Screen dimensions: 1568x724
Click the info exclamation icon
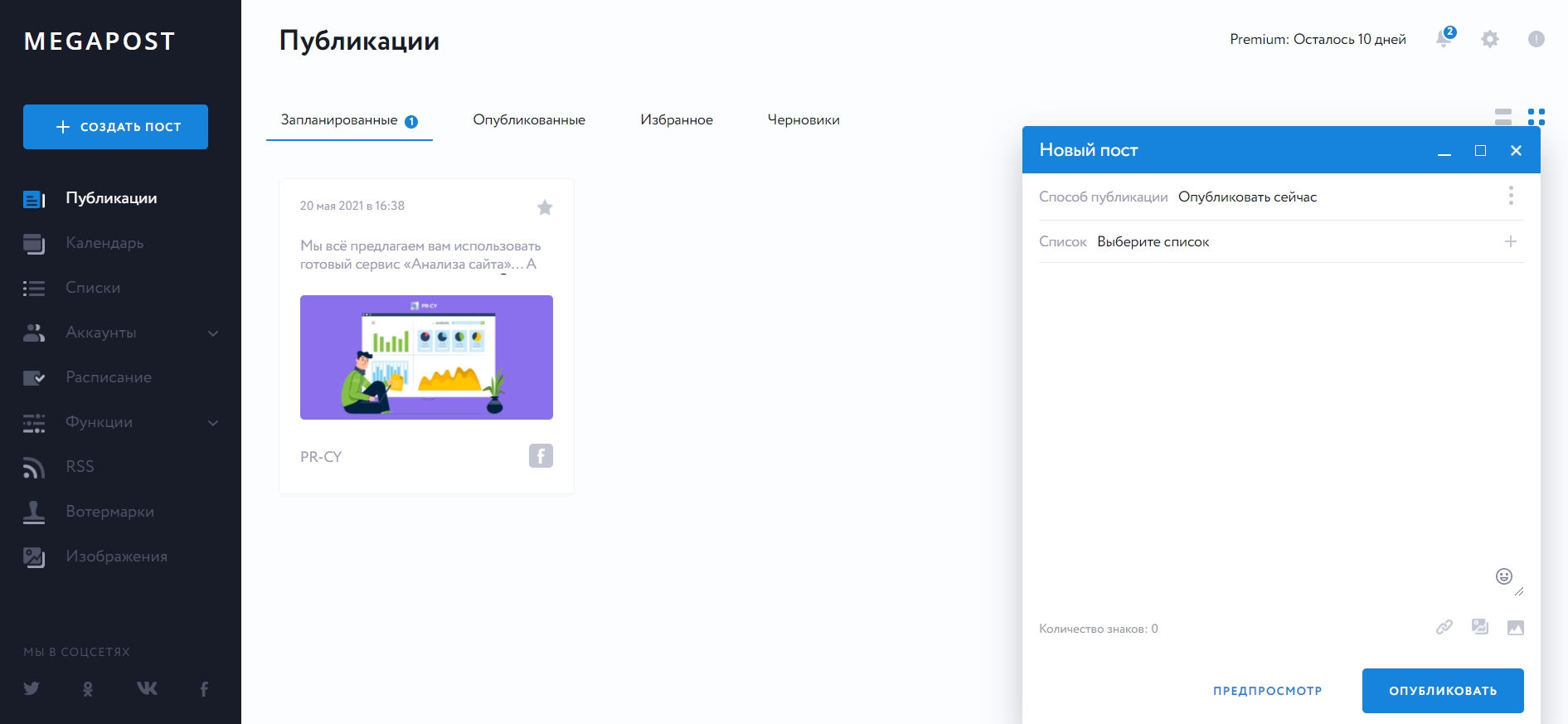coord(1536,39)
